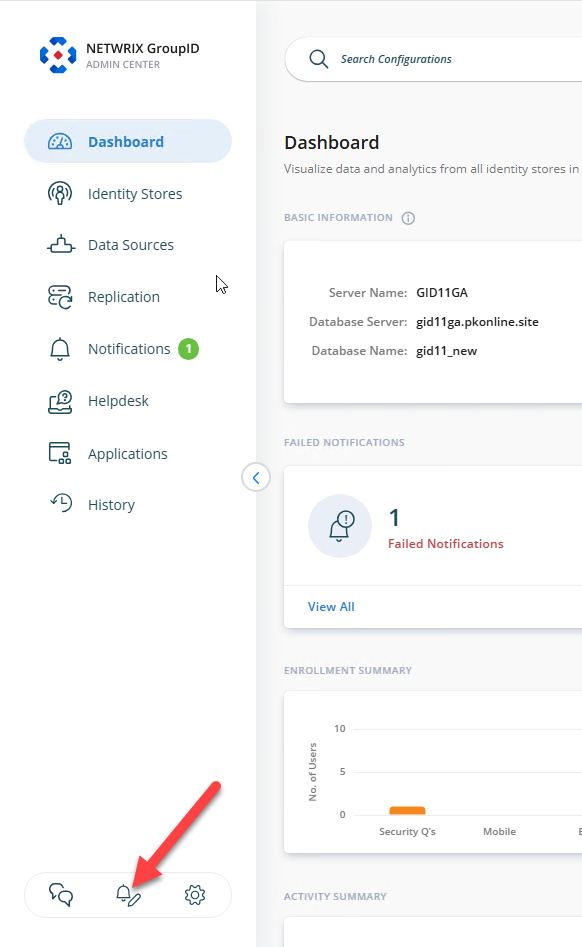Open the Helpdesk section
Viewport: 582px width, 947px height.
tap(119, 400)
